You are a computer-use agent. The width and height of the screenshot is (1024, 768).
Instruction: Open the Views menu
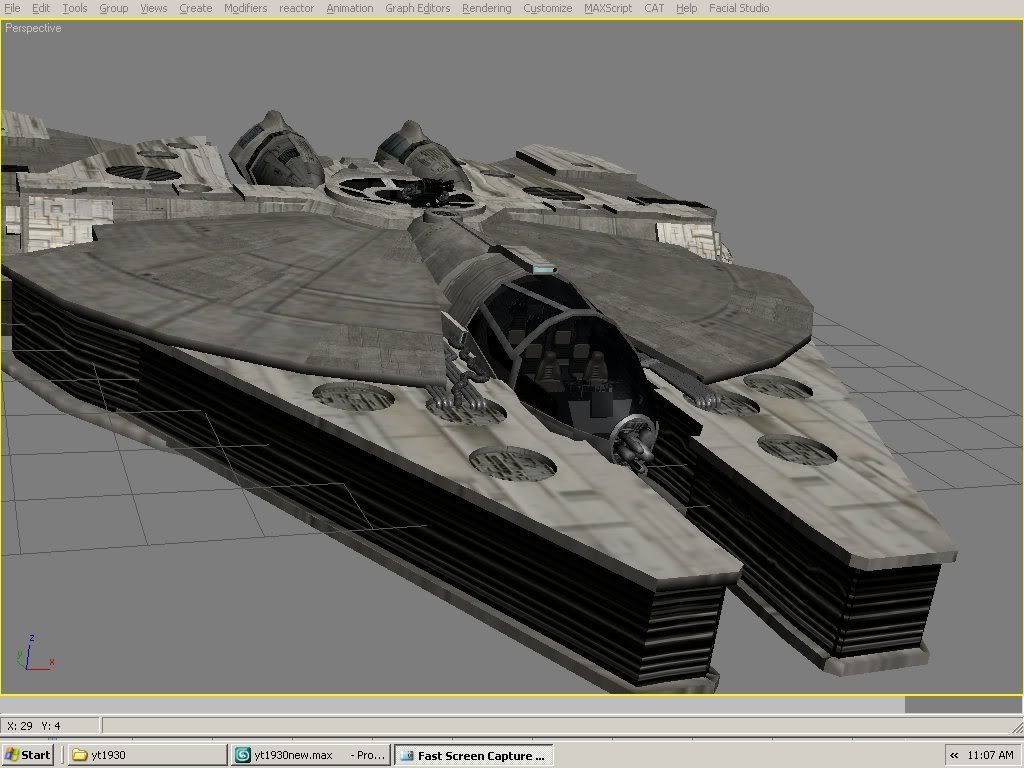(x=153, y=8)
